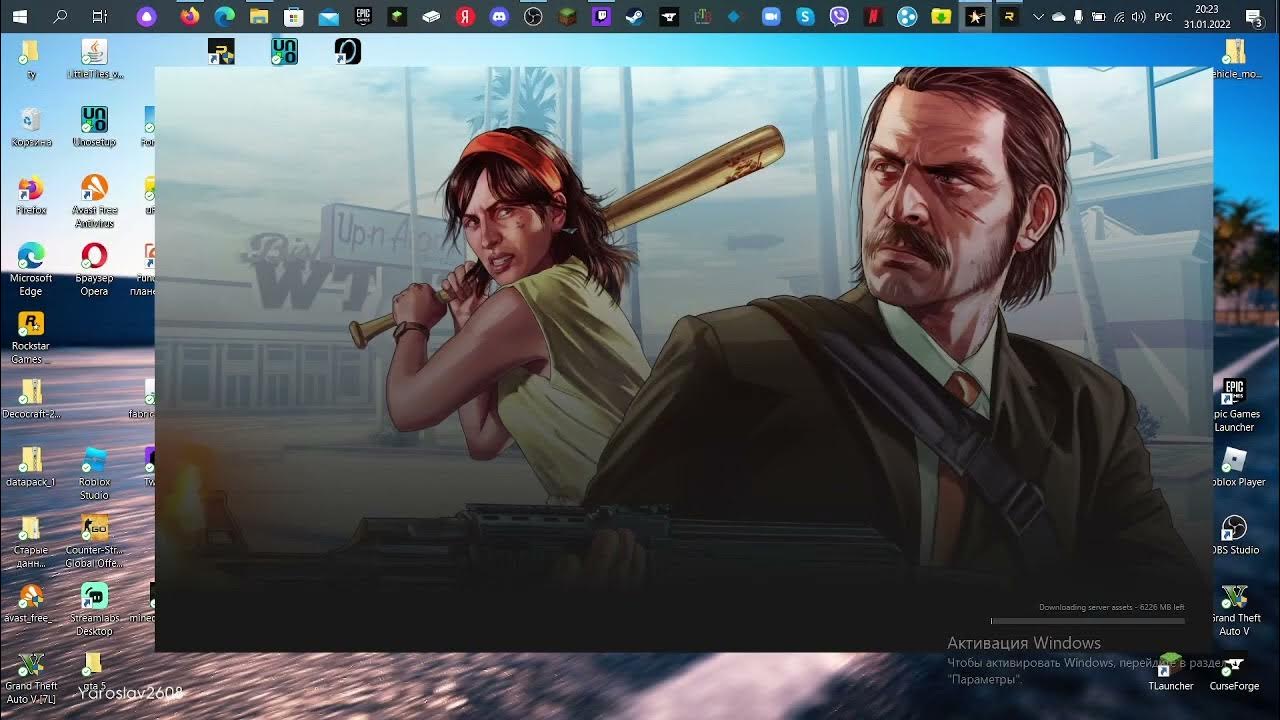Open Mail app from the taskbar
1280x720 pixels.
328,16
